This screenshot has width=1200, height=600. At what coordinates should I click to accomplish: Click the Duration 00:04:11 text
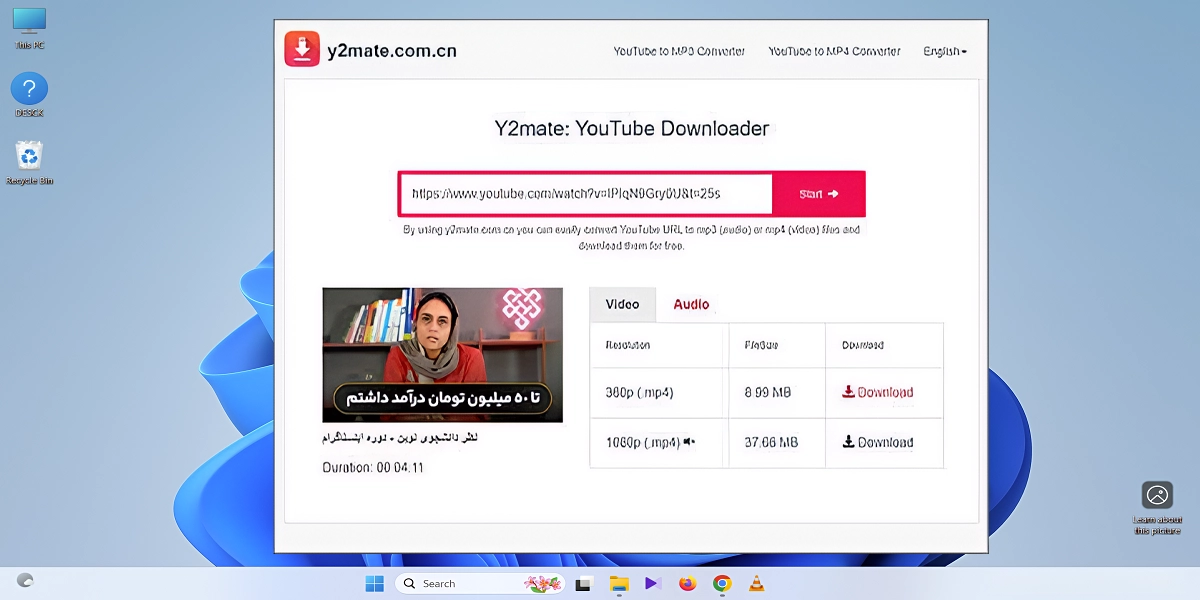pos(373,467)
